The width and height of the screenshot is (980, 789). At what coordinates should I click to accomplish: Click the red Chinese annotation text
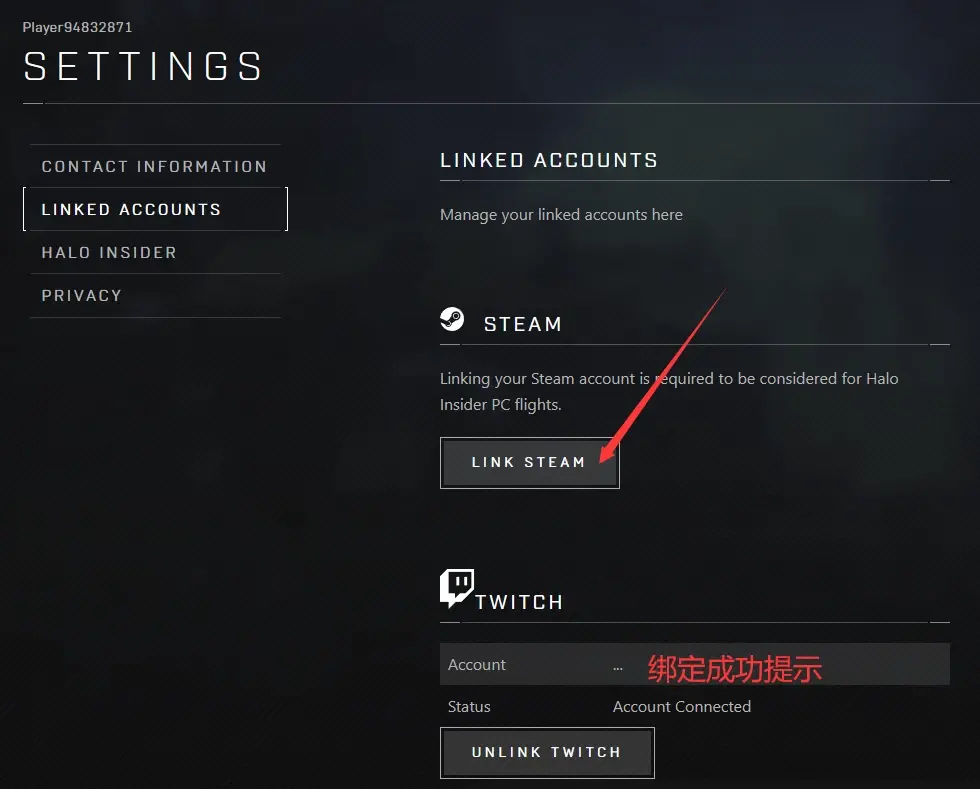(735, 668)
